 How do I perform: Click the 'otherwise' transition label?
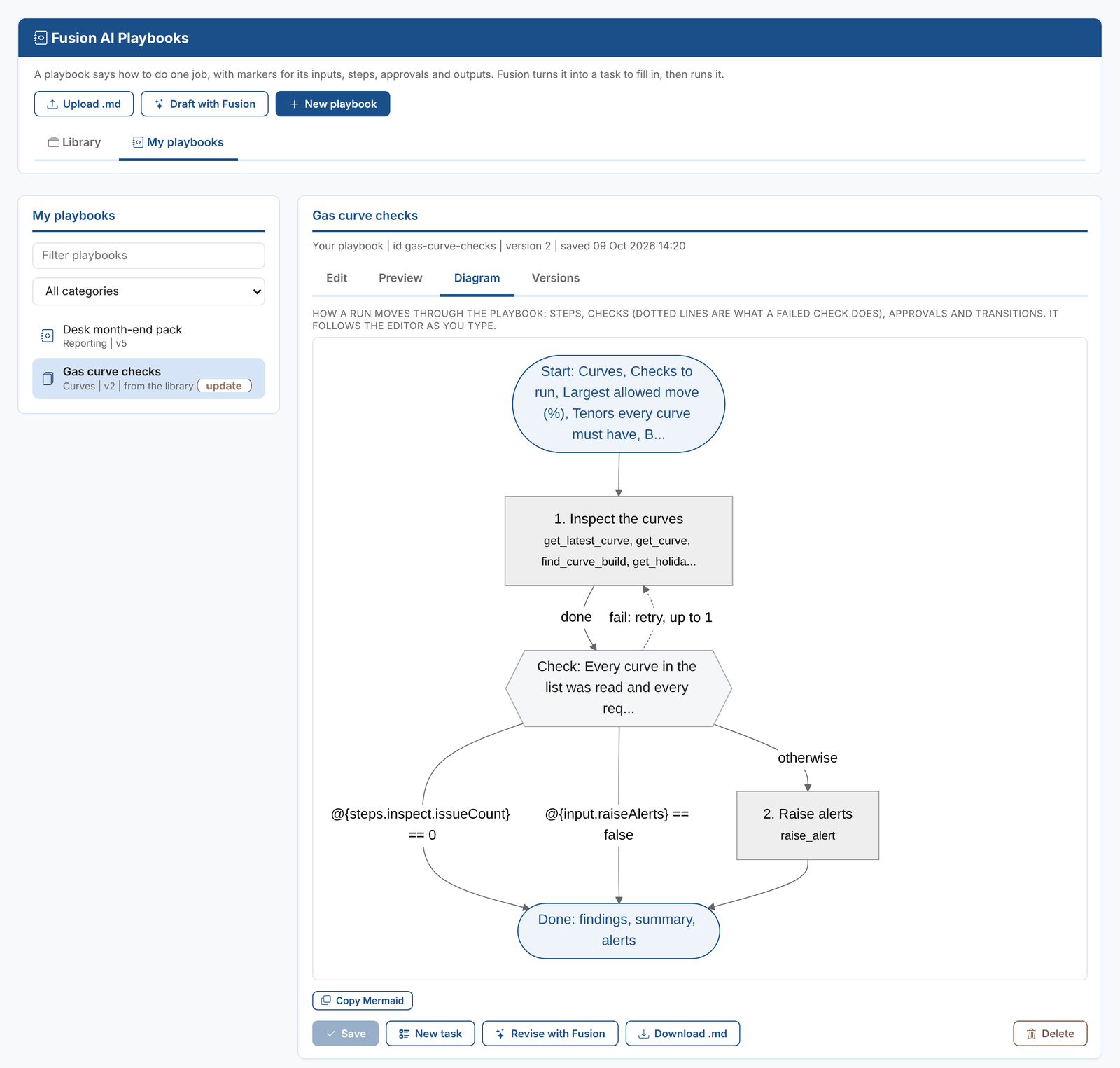(x=808, y=758)
